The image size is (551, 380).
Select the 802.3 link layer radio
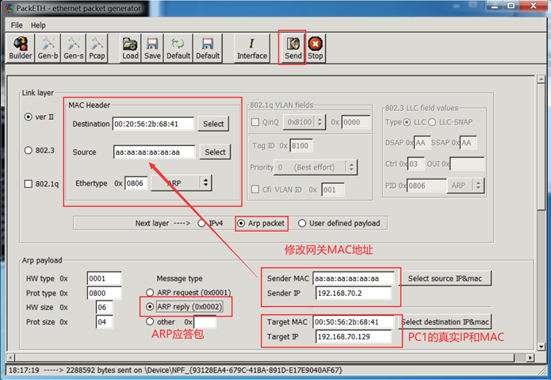click(28, 150)
